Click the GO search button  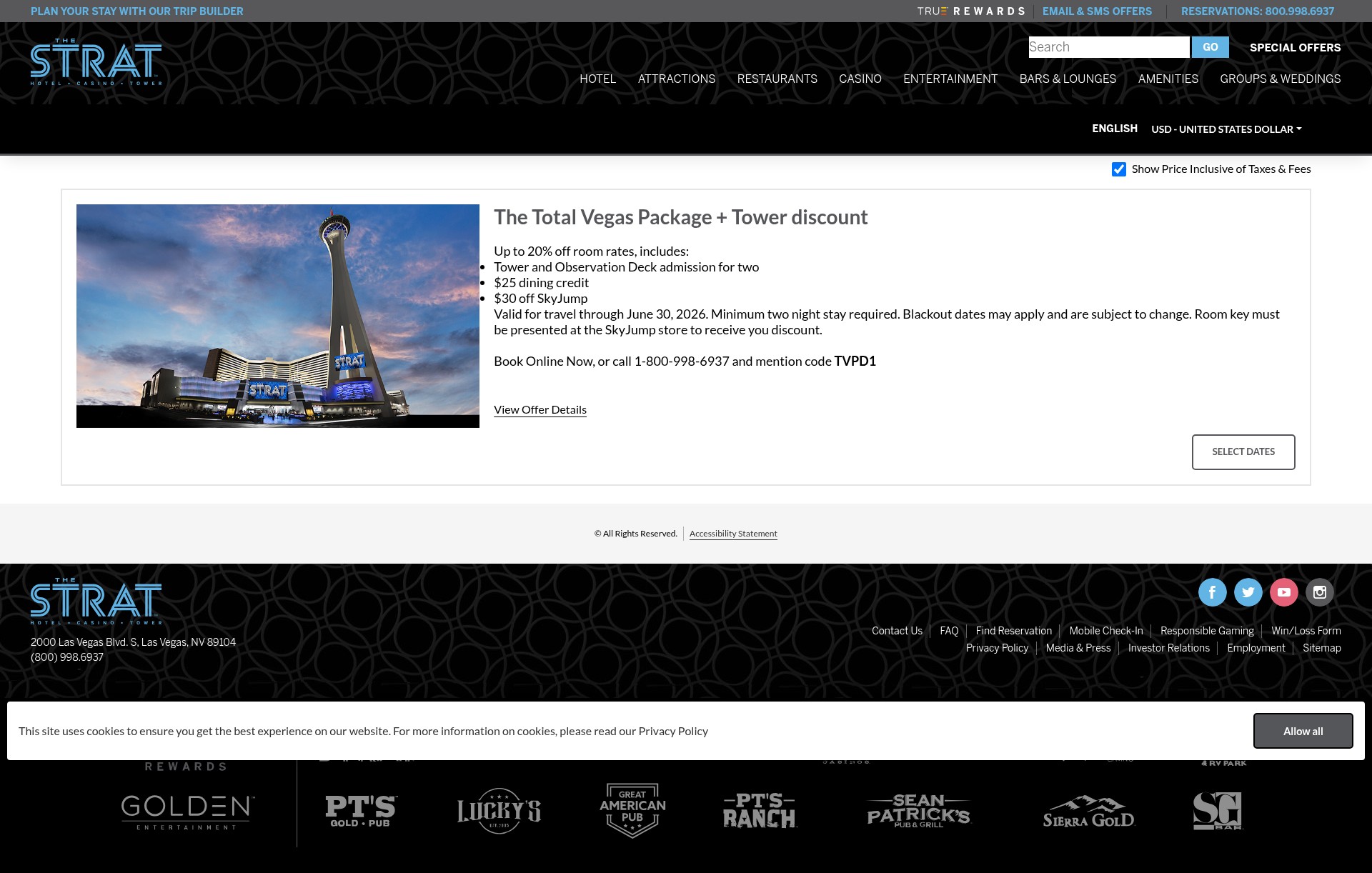pyautogui.click(x=1210, y=47)
